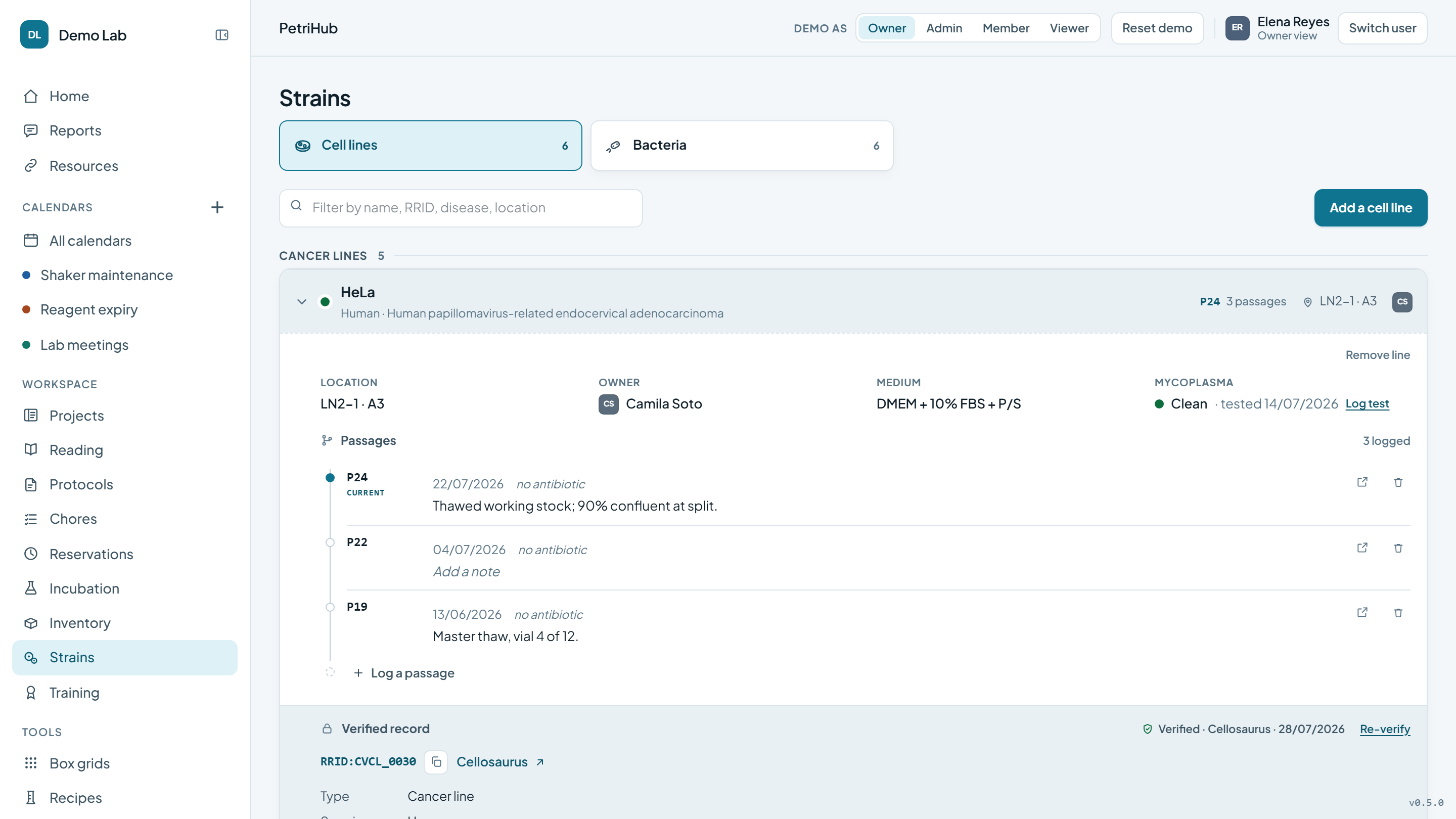Viewport: 1456px width, 819px height.
Task: Open the Shaker maintenance calendar
Action: pyautogui.click(x=106, y=275)
